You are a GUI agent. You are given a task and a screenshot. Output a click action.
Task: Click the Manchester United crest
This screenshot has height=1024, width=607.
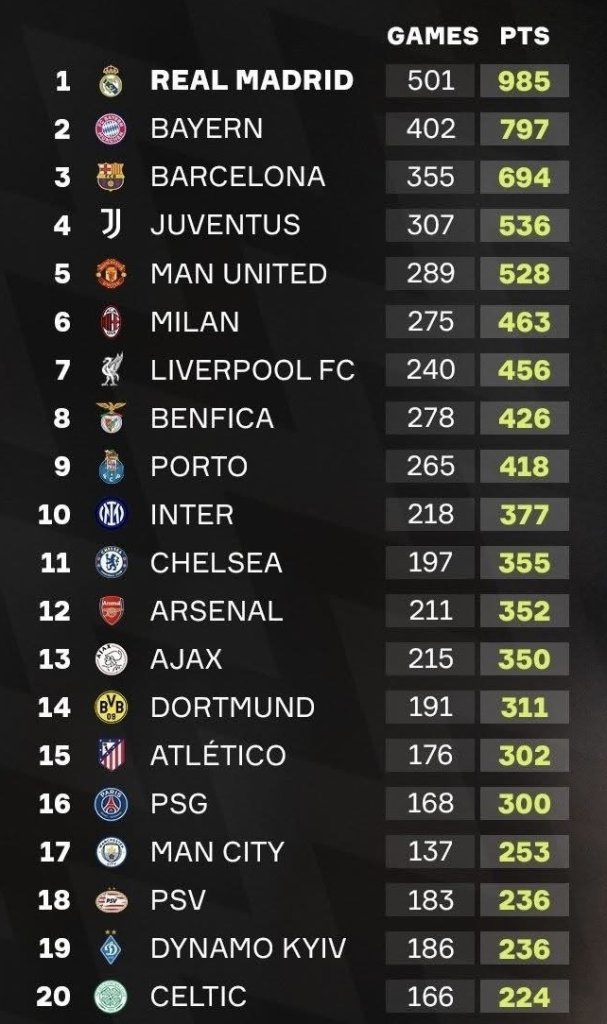click(111, 273)
